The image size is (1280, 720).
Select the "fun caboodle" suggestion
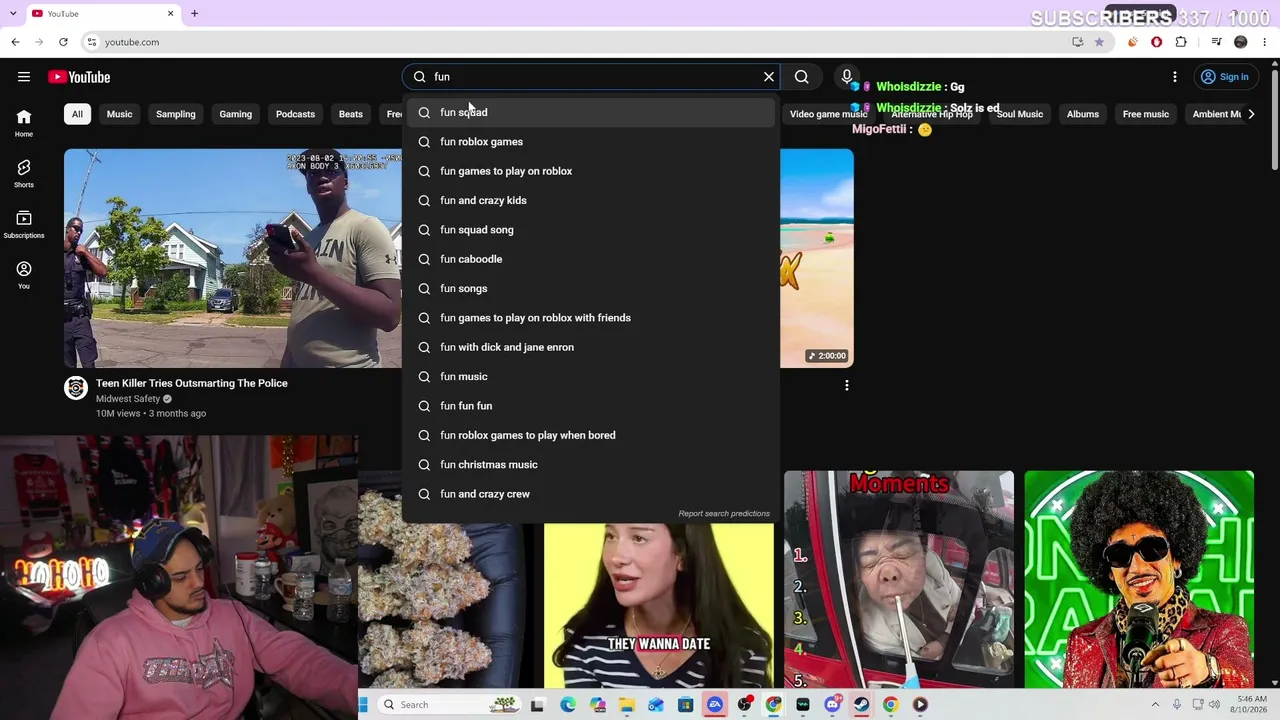pyautogui.click(x=591, y=259)
